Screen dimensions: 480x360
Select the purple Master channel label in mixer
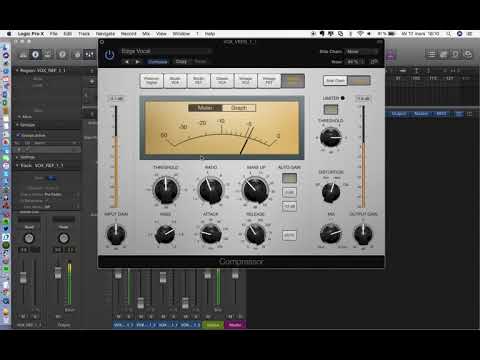[x=235, y=324]
